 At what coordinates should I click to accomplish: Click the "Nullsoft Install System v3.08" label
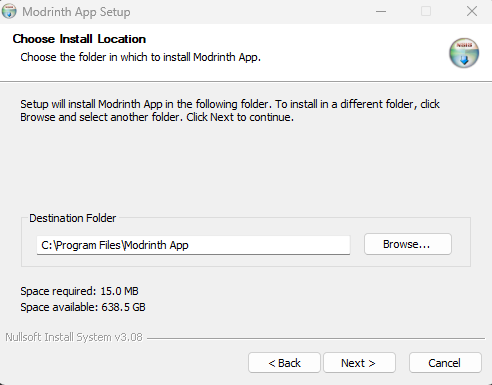(x=74, y=337)
